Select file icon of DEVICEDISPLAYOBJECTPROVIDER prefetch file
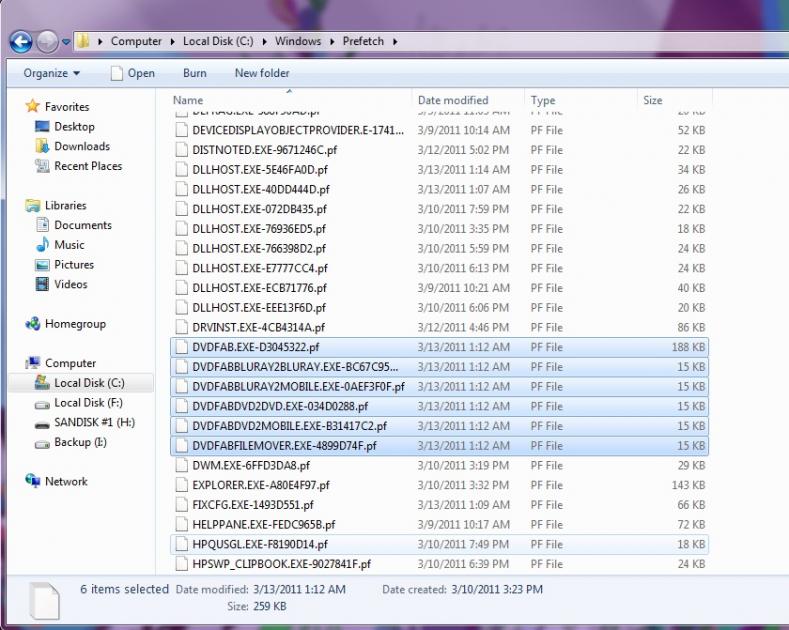Image resolution: width=789 pixels, height=630 pixels. point(181,130)
